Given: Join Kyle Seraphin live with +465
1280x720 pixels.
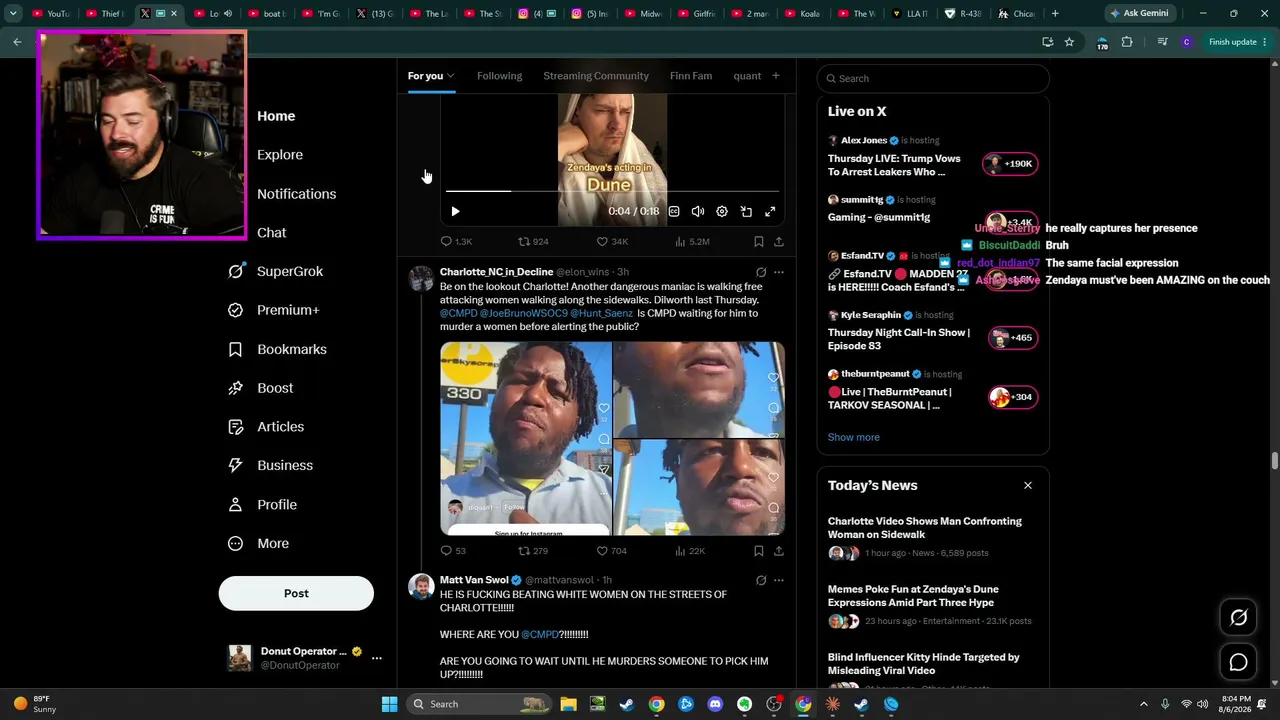Looking at the screenshot, I should 1012,338.
